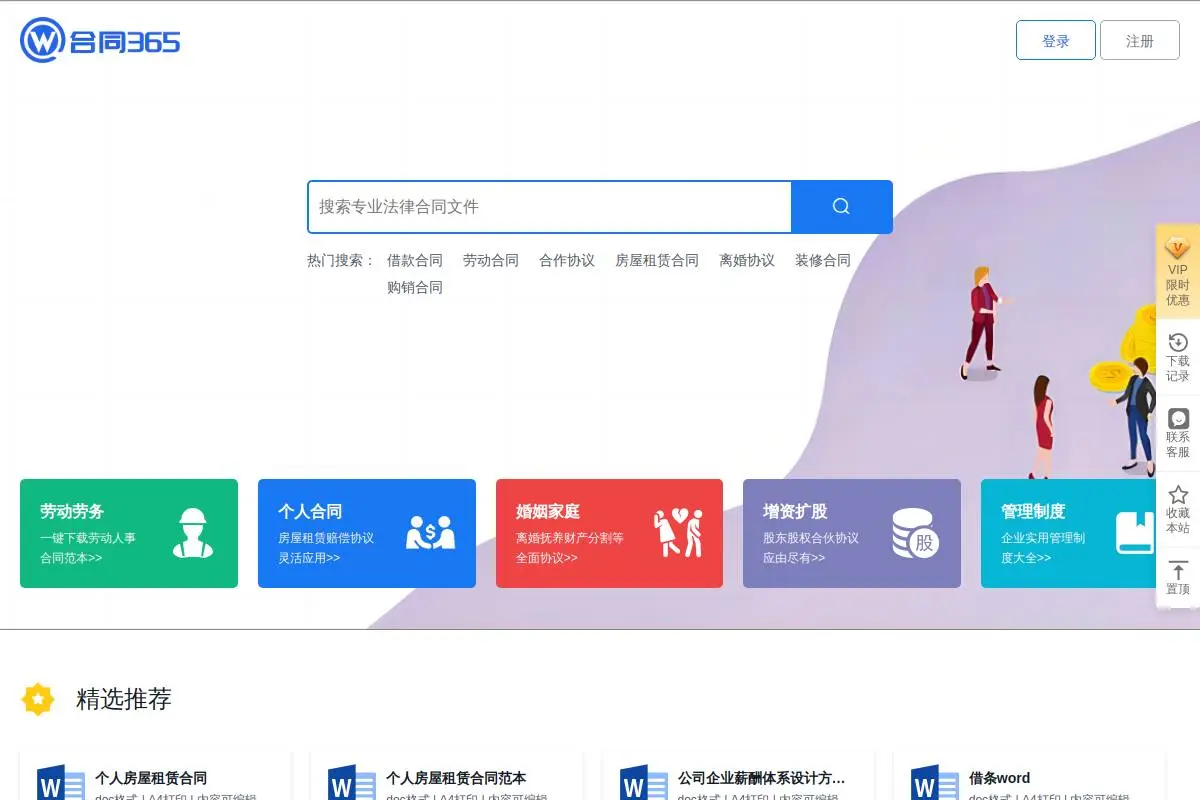
Task: Click the 登录 button
Action: pos(1056,41)
